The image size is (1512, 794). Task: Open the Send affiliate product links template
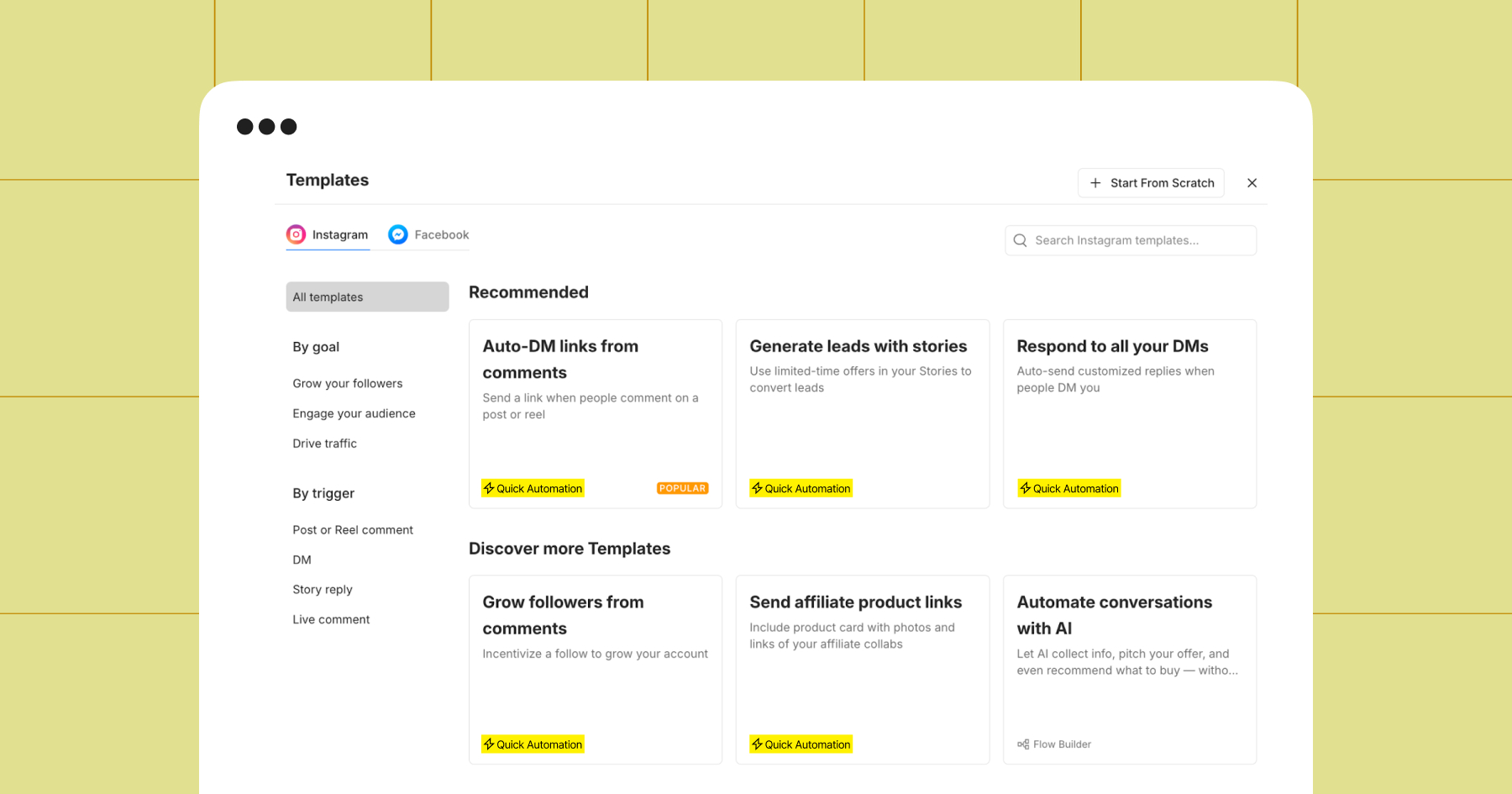pos(863,670)
